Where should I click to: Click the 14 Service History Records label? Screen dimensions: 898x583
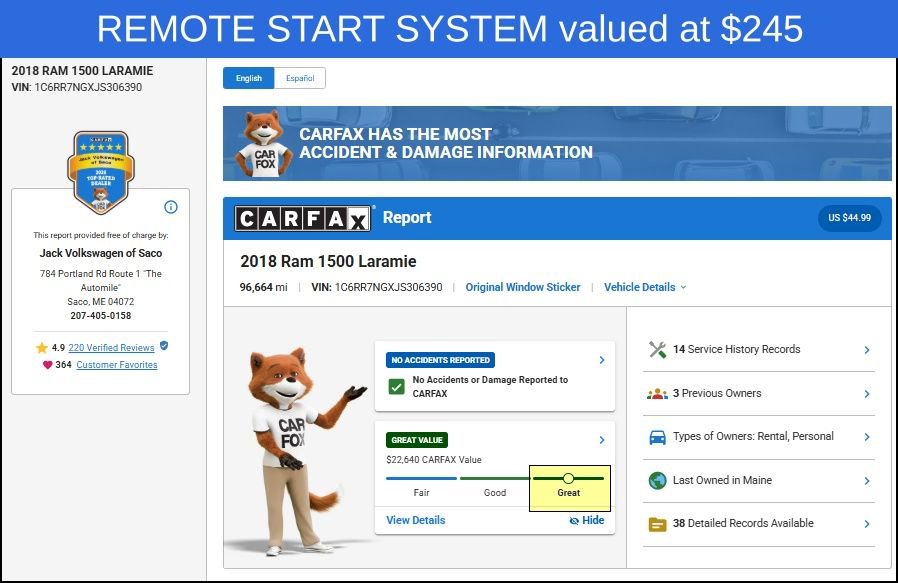736,349
